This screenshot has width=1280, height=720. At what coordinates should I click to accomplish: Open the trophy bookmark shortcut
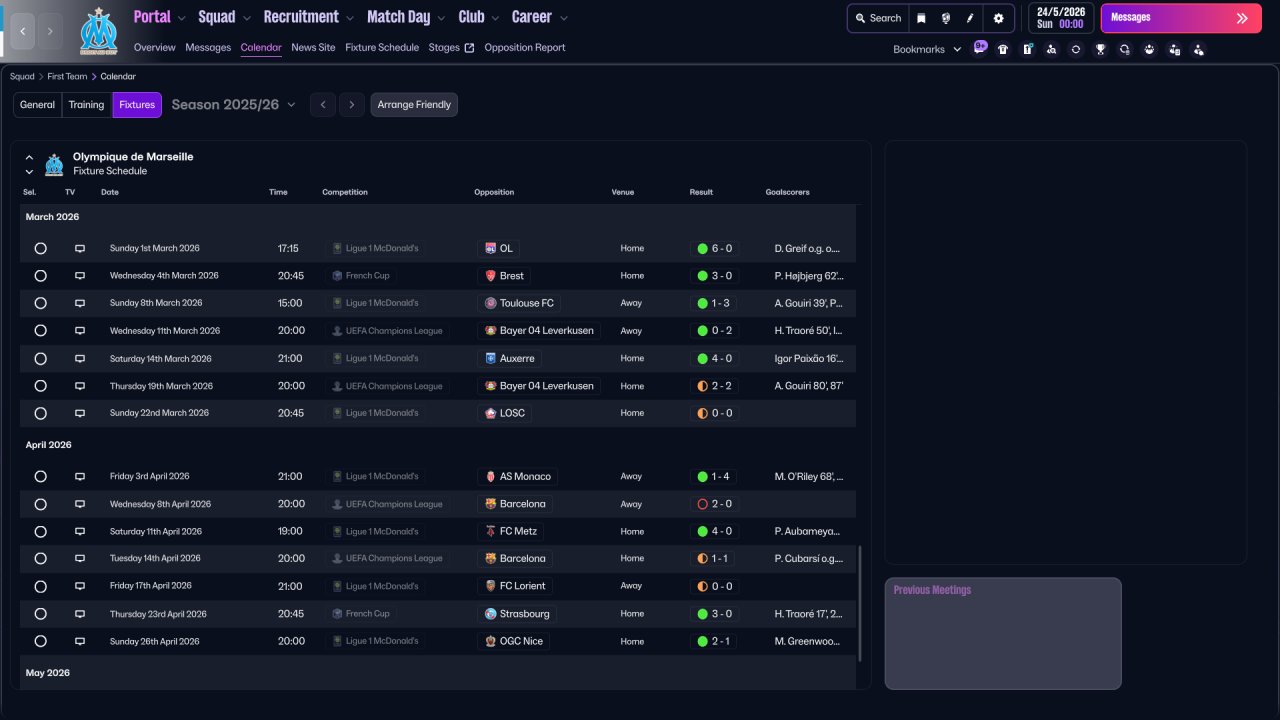[1100, 49]
